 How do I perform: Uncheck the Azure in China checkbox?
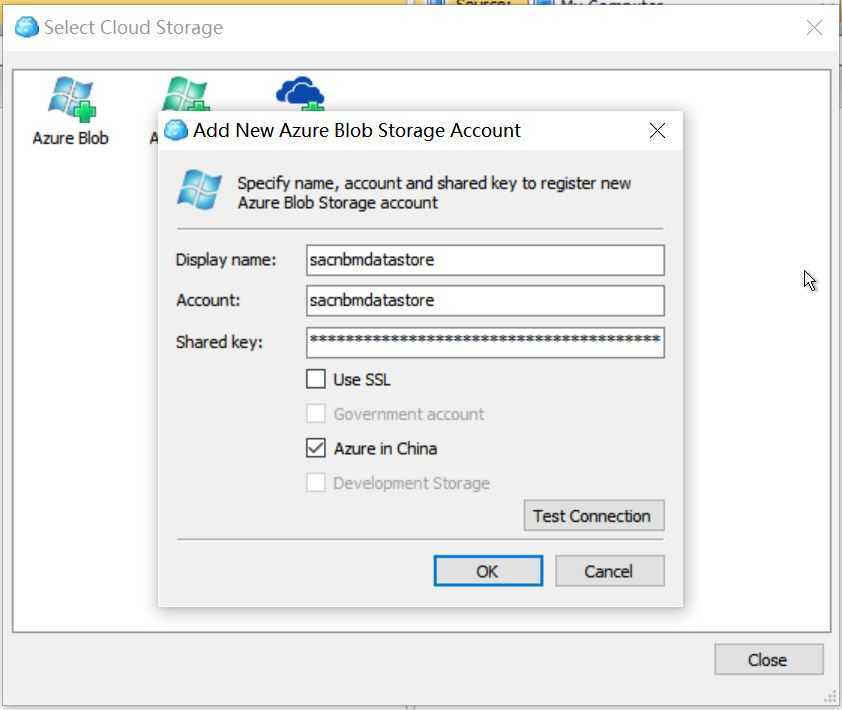click(x=316, y=448)
